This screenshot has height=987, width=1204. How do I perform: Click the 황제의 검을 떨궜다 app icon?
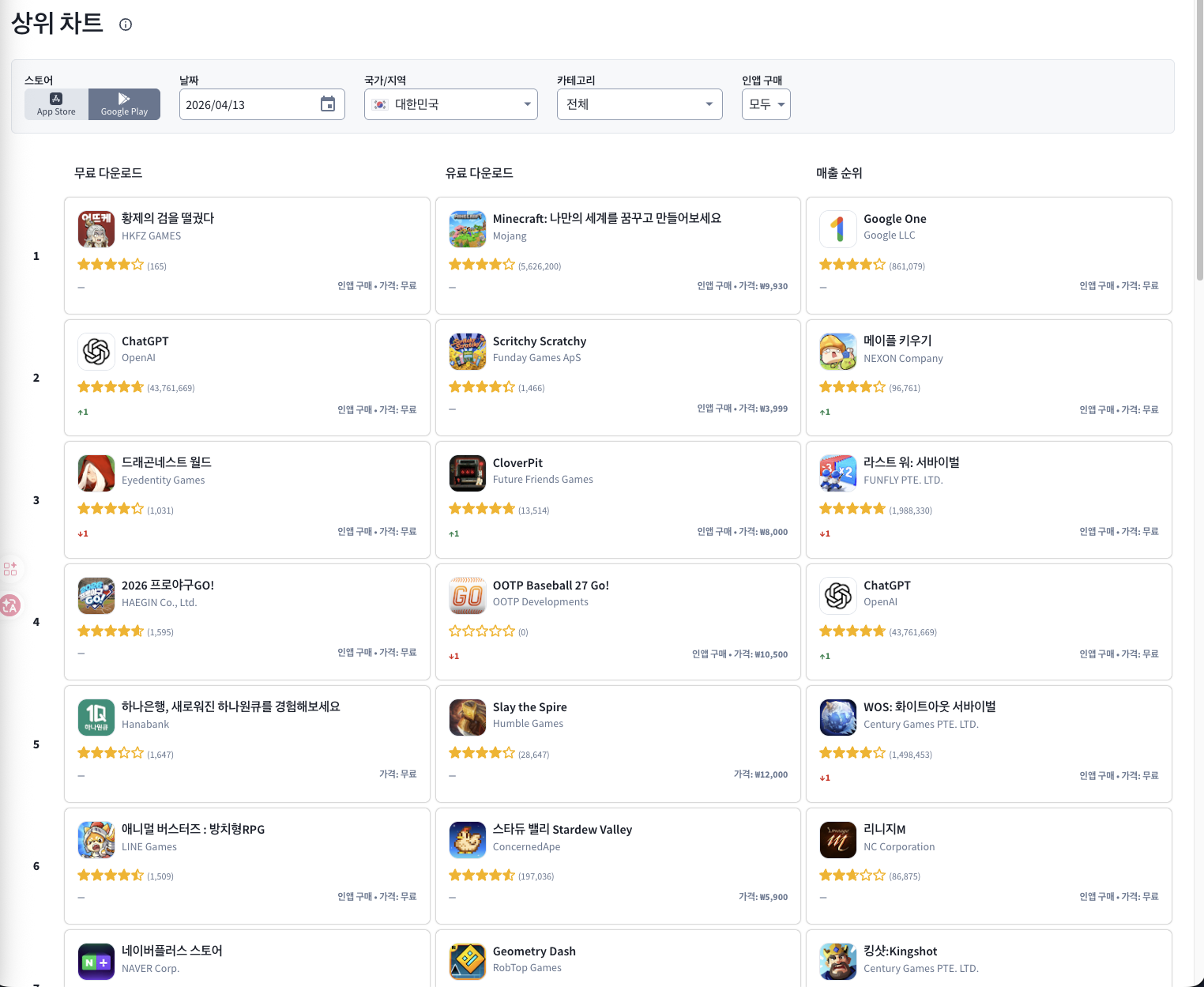[96, 229]
